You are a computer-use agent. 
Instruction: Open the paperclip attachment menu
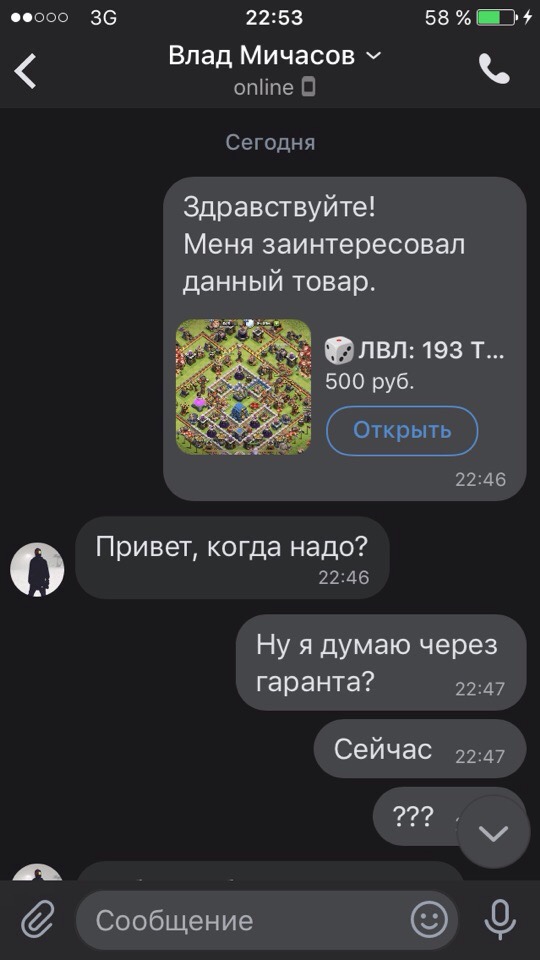pos(38,919)
